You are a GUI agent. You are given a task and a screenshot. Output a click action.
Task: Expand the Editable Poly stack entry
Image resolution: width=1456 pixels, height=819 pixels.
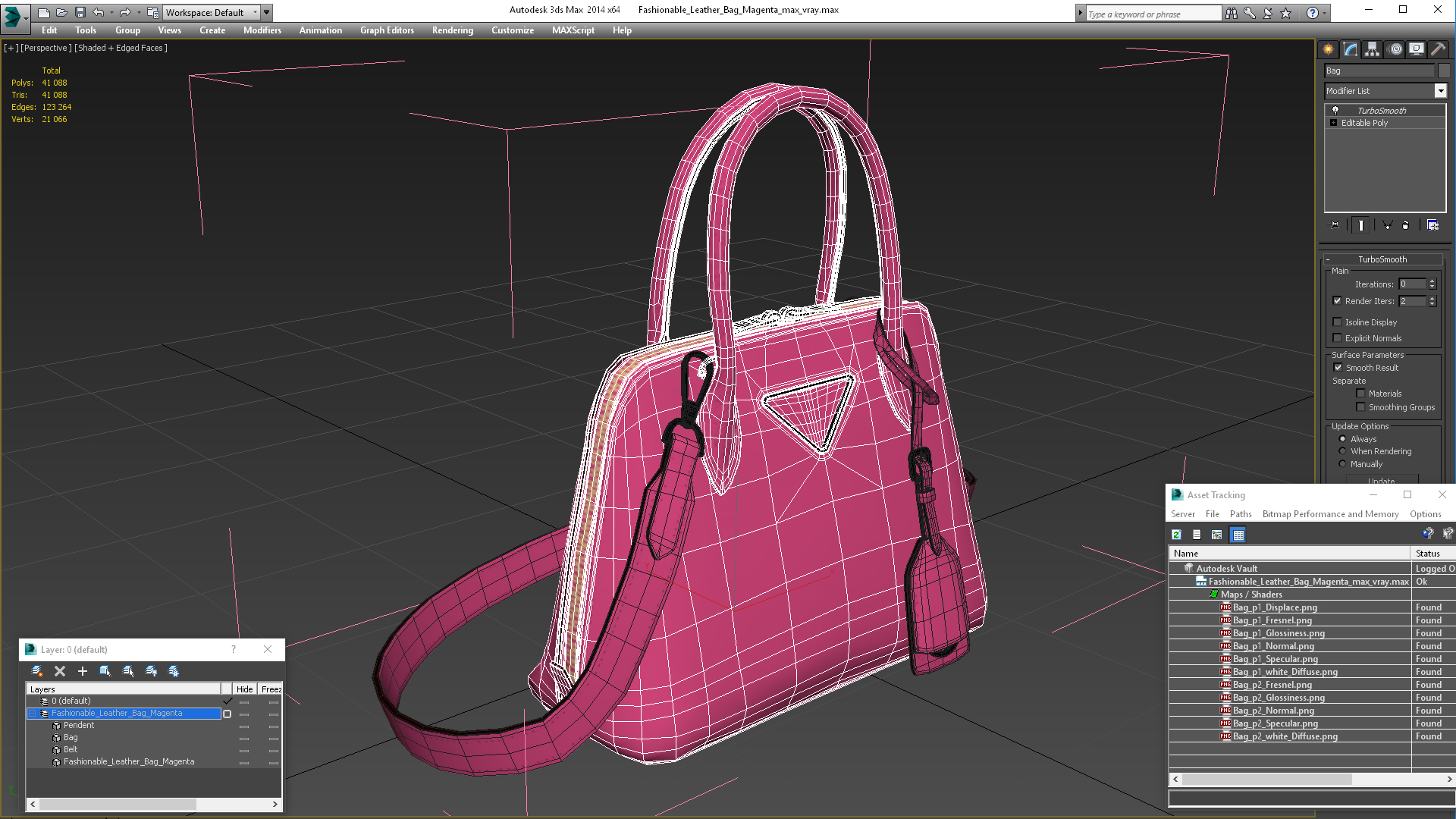pos(1333,123)
